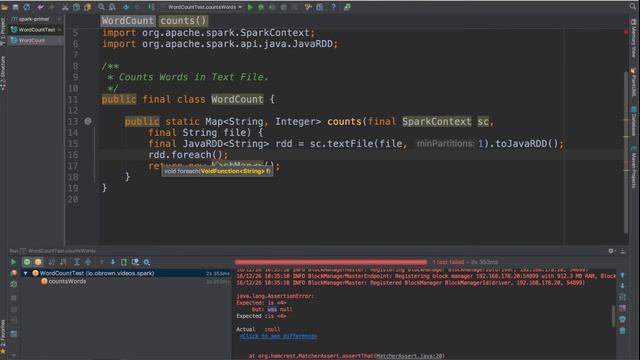This screenshot has height=360, width=640.
Task: Click the WordCount breadcrumb
Action: click(128, 21)
